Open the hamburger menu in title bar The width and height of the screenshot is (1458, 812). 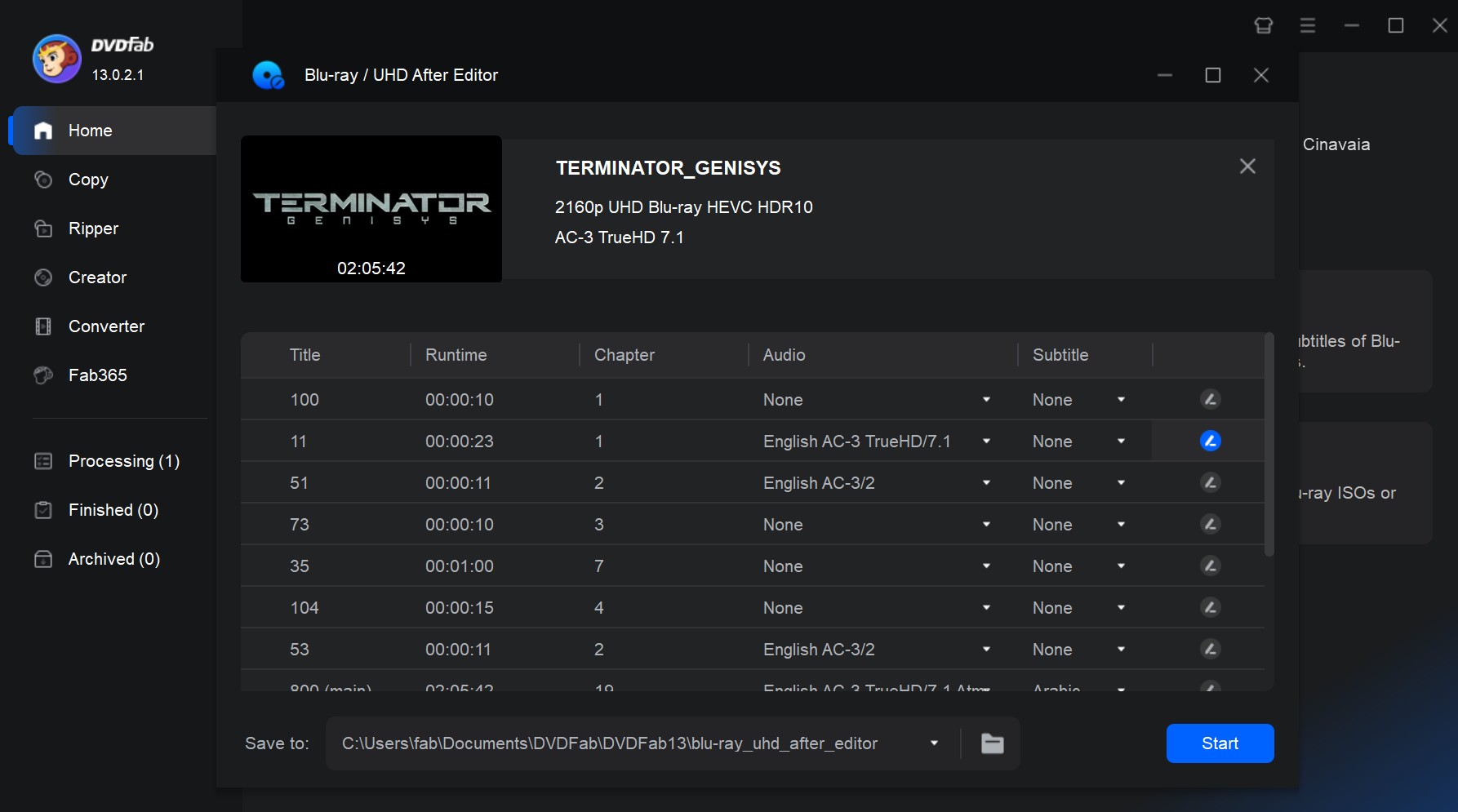[x=1307, y=26]
